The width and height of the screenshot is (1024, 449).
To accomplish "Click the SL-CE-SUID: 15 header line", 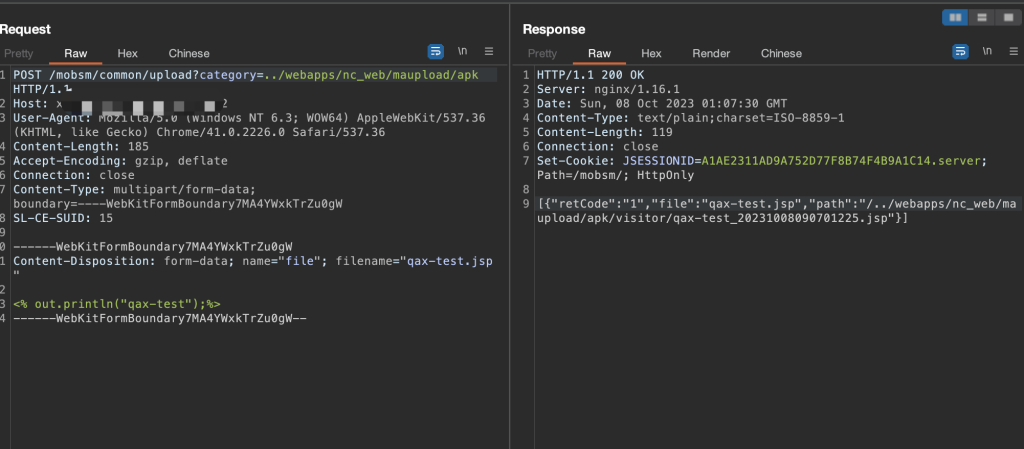I will click(63, 218).
